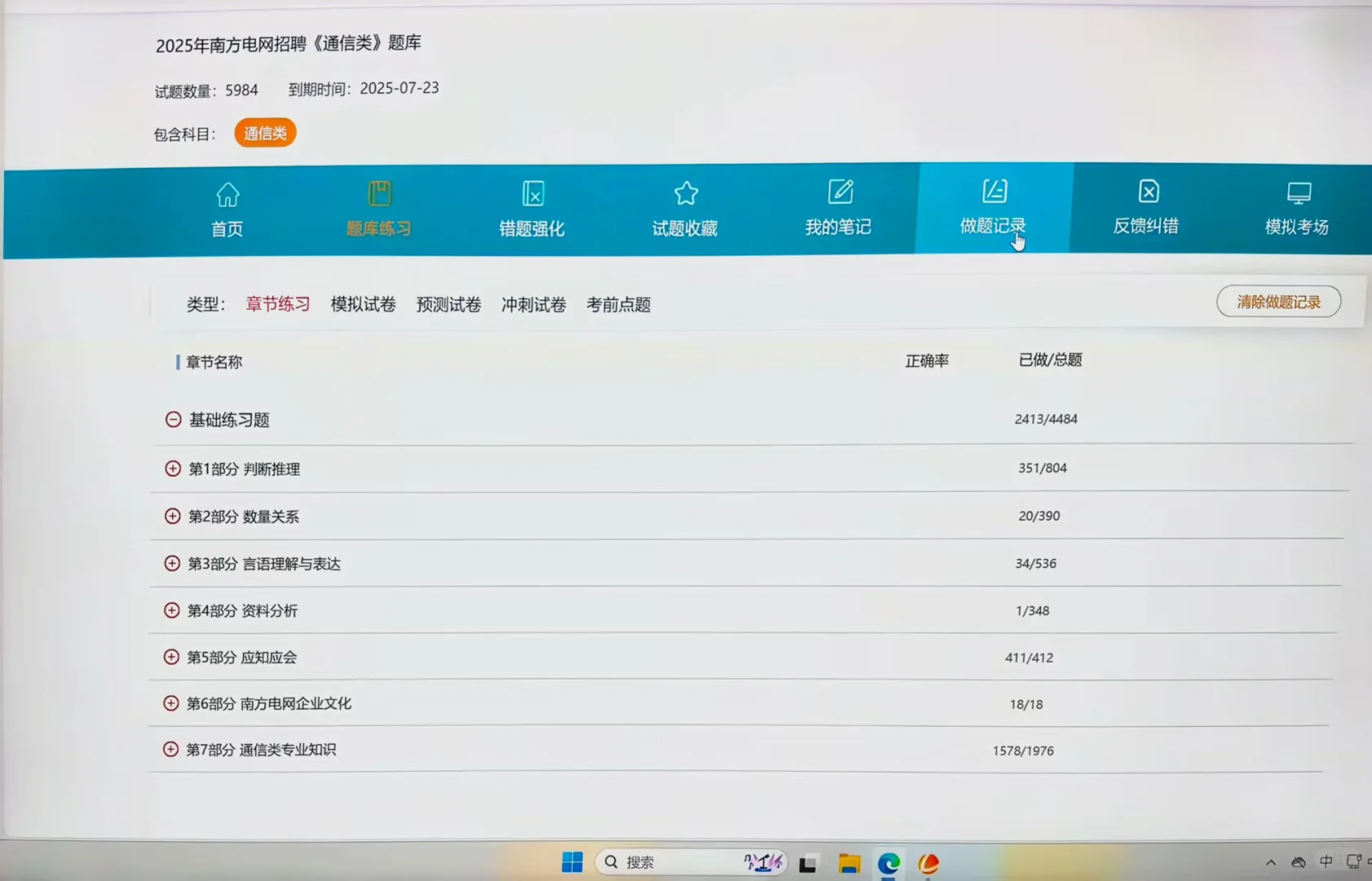Select 冲刺试卷 type filter
The height and width of the screenshot is (881, 1372).
point(533,304)
